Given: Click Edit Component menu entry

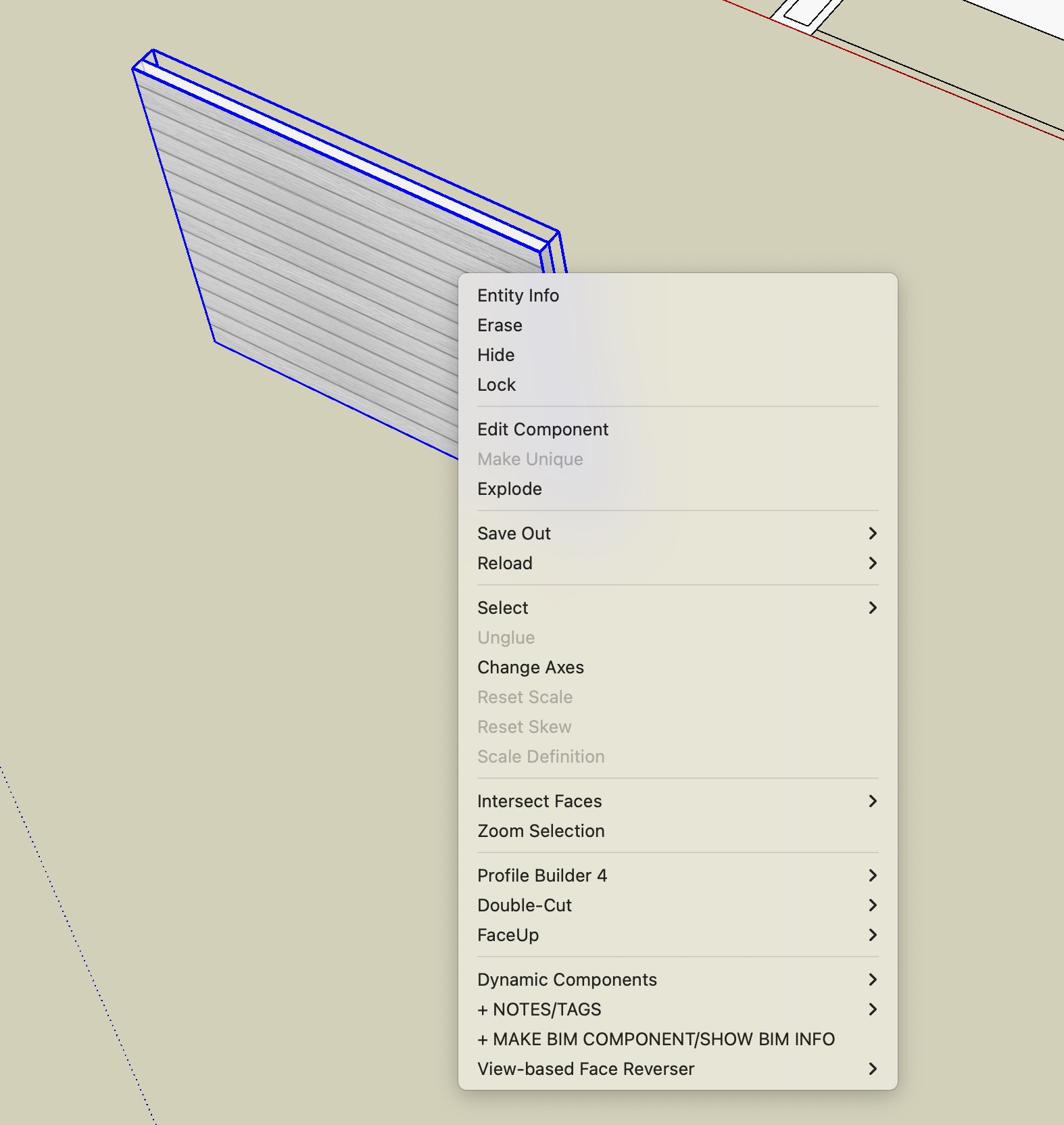Looking at the screenshot, I should 543,429.
